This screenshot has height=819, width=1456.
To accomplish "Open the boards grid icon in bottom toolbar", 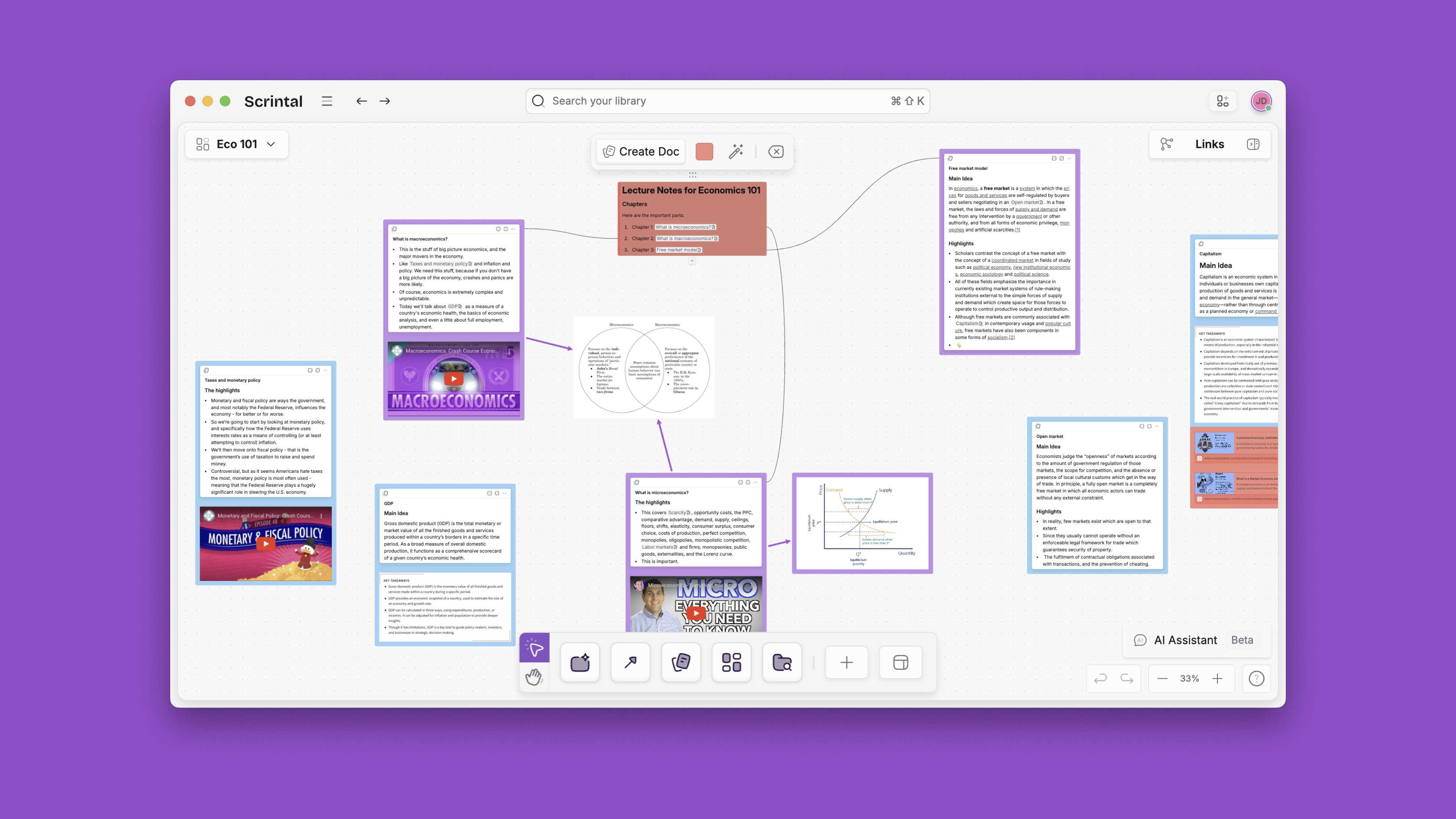I will tap(731, 662).
